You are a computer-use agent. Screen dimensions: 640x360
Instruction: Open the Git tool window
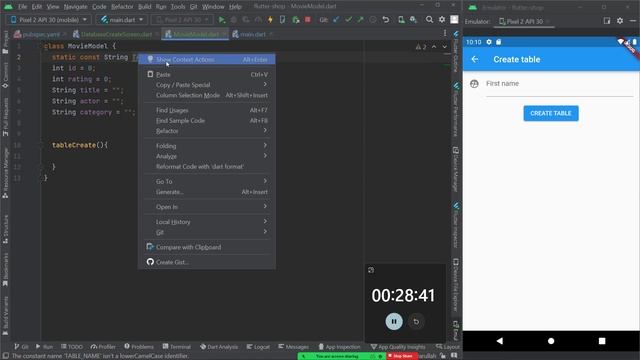[21, 347]
